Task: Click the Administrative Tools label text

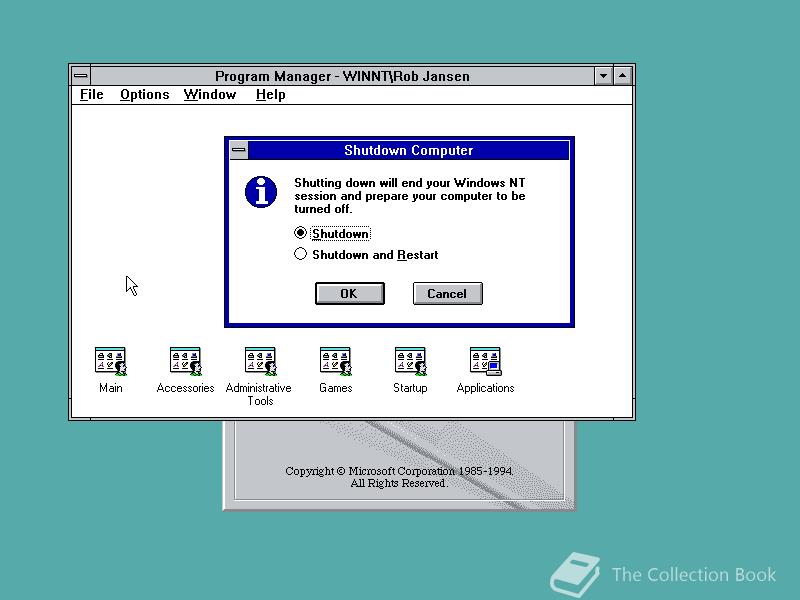Action: (x=259, y=394)
